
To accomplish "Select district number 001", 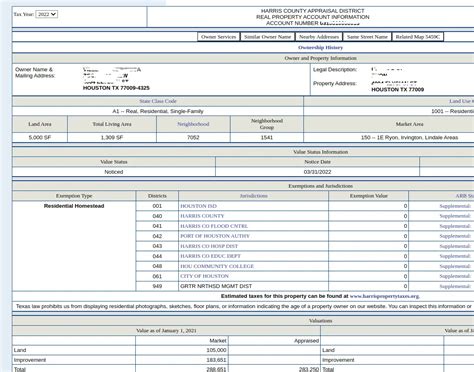I will pos(157,206).
